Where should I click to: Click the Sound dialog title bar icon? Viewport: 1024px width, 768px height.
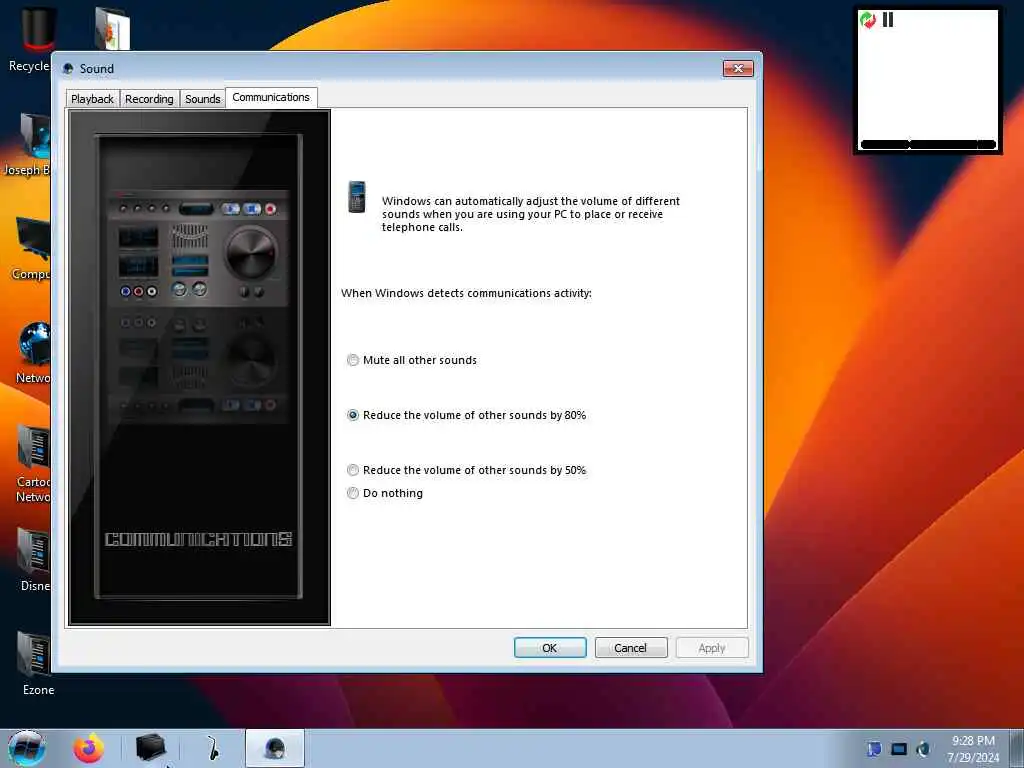tap(68, 69)
